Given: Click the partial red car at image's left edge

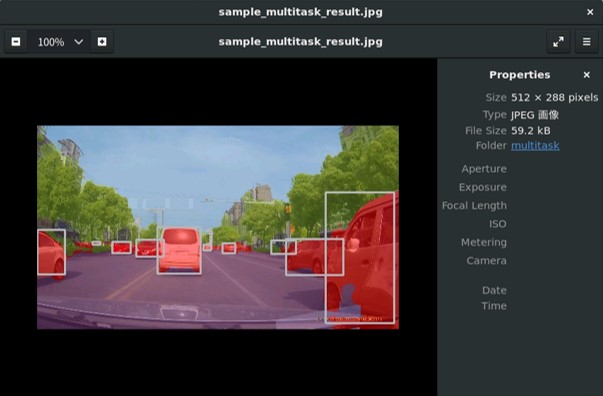Looking at the screenshot, I should coord(52,252).
